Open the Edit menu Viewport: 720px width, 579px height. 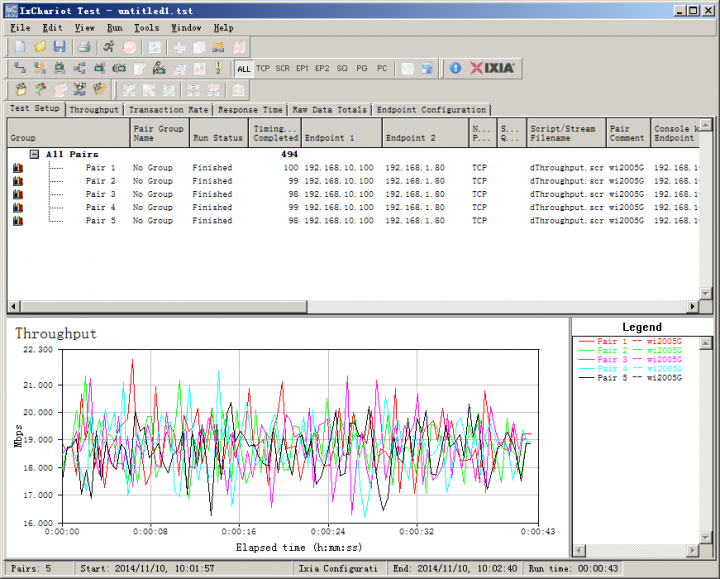pos(52,28)
